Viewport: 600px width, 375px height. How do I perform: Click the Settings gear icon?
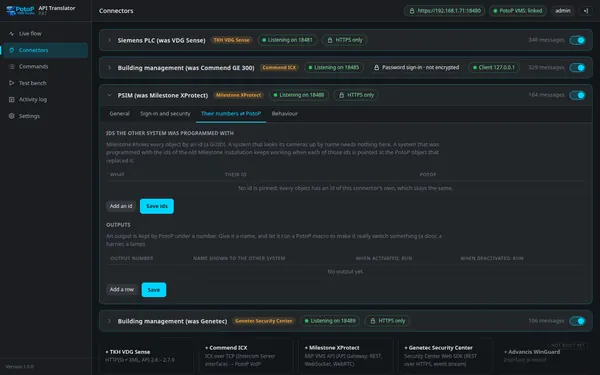[11, 116]
